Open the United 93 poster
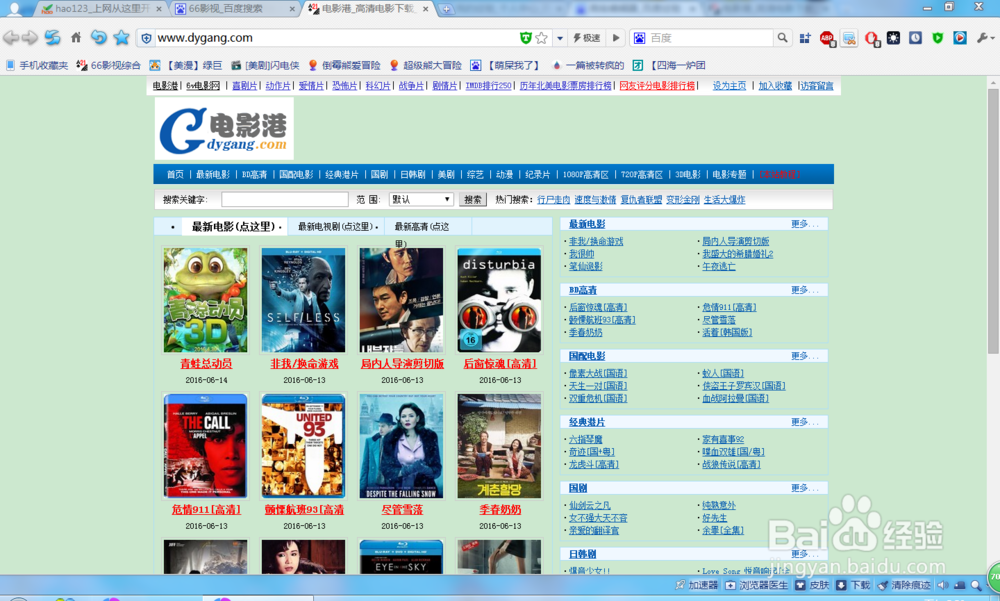 (x=304, y=446)
